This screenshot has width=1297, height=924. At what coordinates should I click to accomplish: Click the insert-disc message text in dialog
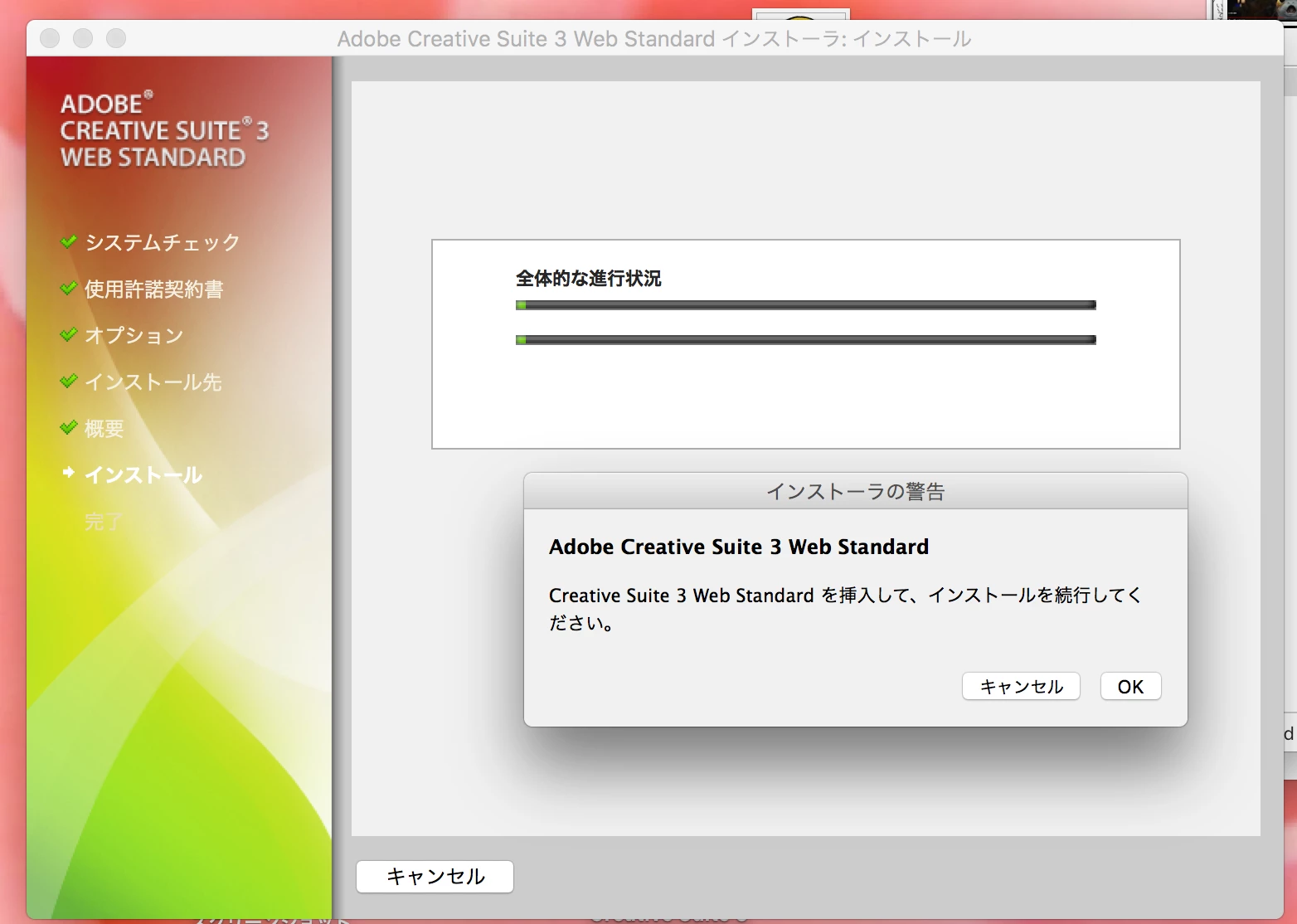(845, 609)
